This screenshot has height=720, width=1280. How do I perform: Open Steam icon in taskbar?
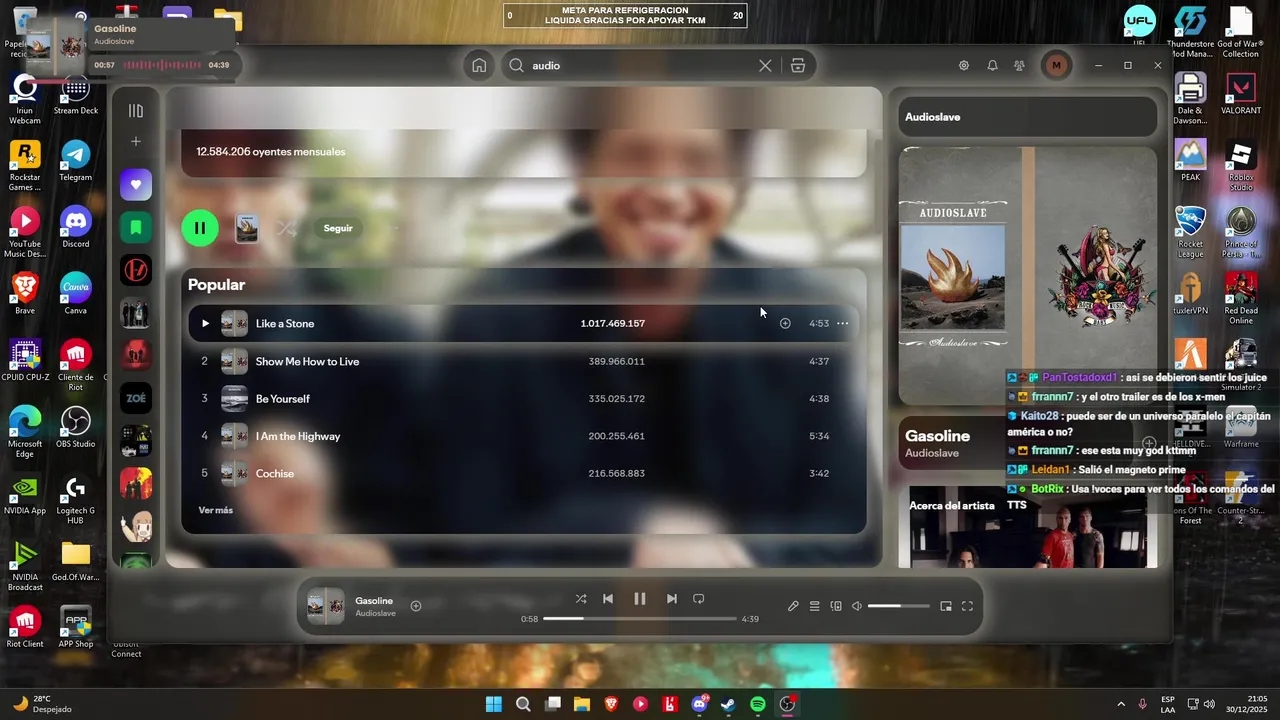pos(728,704)
